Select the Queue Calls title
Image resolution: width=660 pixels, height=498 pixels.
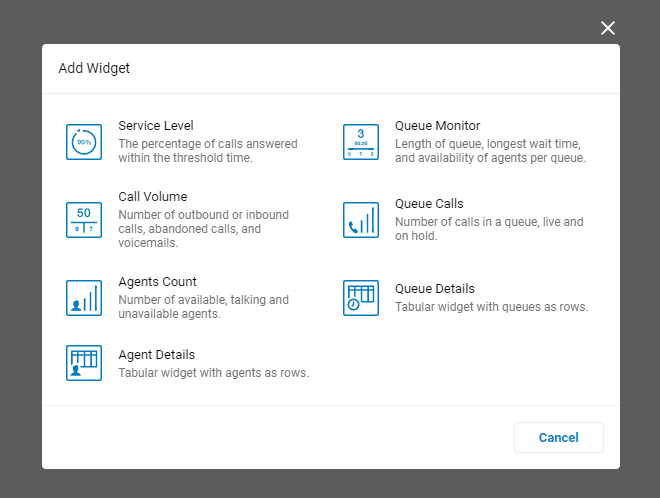429,204
